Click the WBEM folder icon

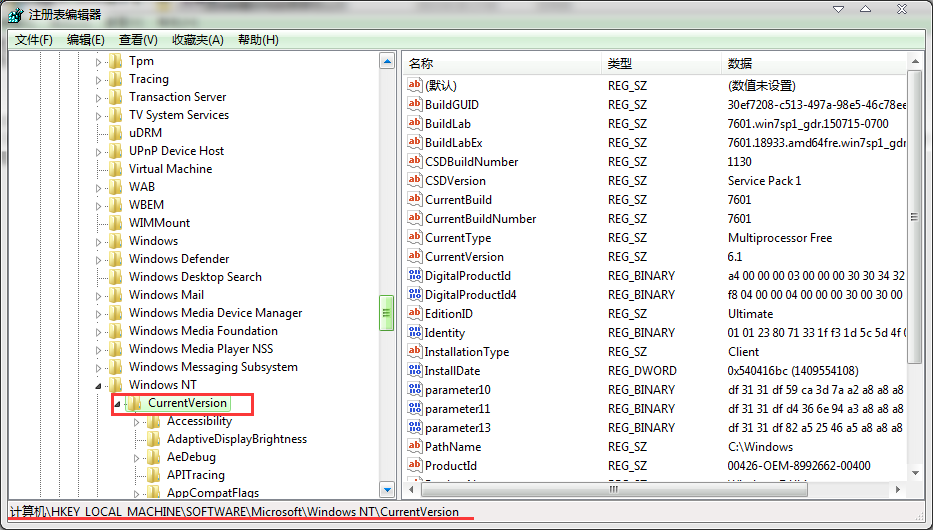pyautogui.click(x=116, y=205)
